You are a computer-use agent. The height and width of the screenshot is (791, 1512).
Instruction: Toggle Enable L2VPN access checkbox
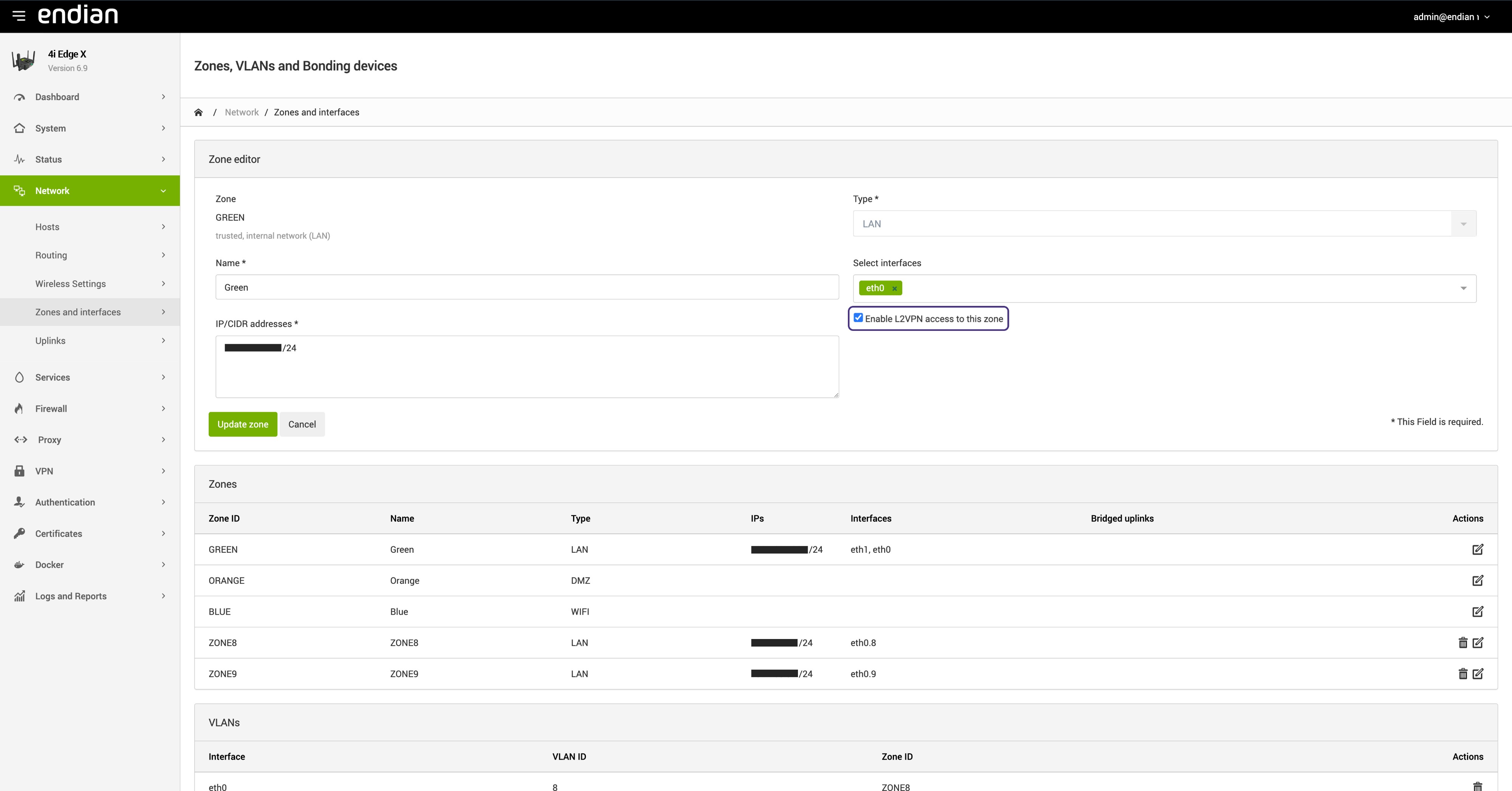[858, 318]
